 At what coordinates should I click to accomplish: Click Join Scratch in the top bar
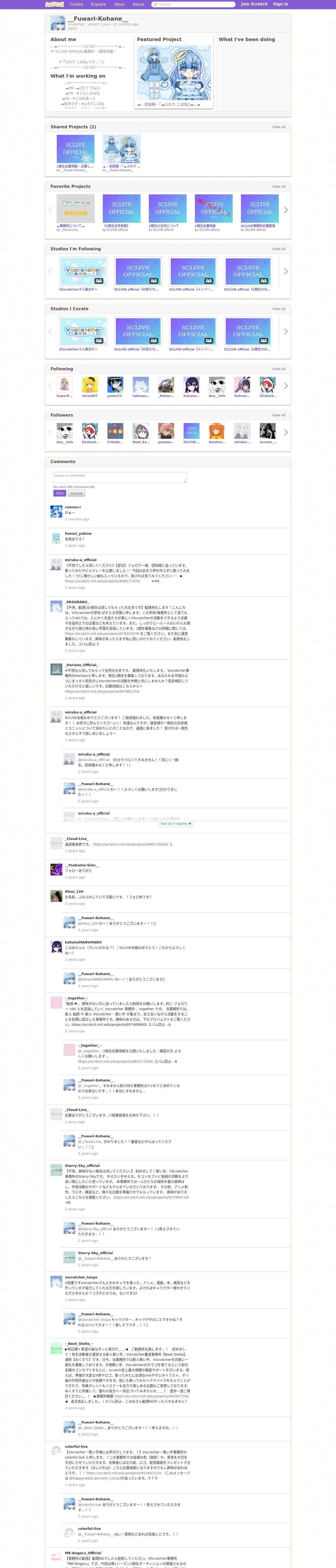pyautogui.click(x=254, y=4)
